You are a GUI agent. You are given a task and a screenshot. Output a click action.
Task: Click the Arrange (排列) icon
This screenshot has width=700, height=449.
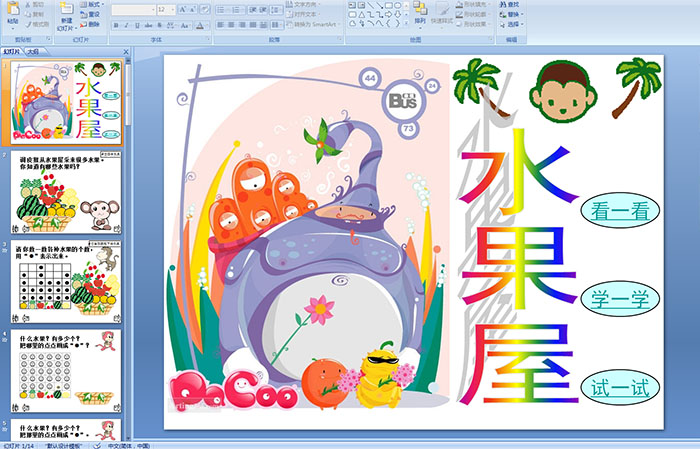pyautogui.click(x=420, y=8)
